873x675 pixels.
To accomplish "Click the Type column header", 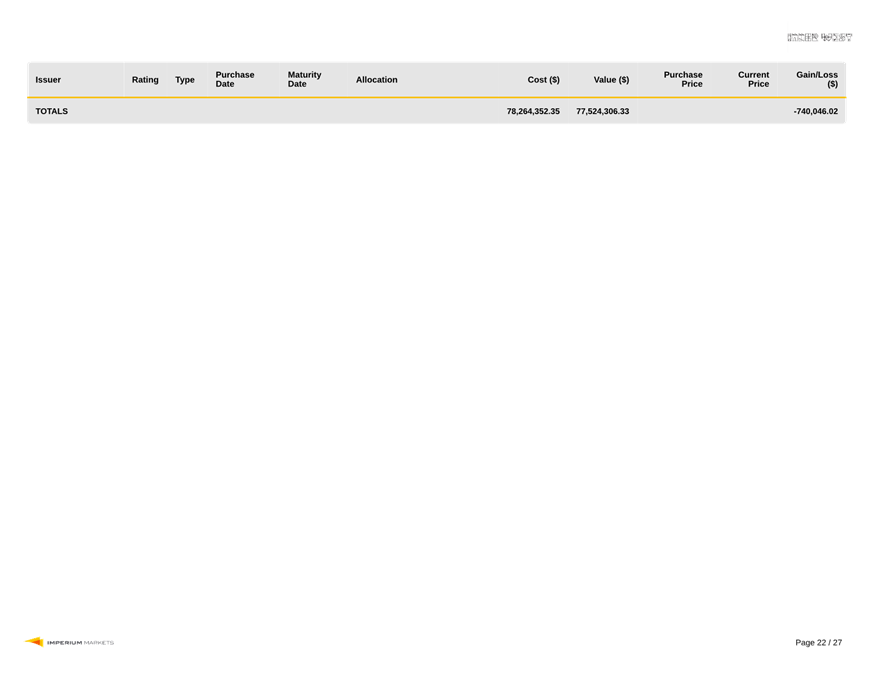I will tap(185, 80).
